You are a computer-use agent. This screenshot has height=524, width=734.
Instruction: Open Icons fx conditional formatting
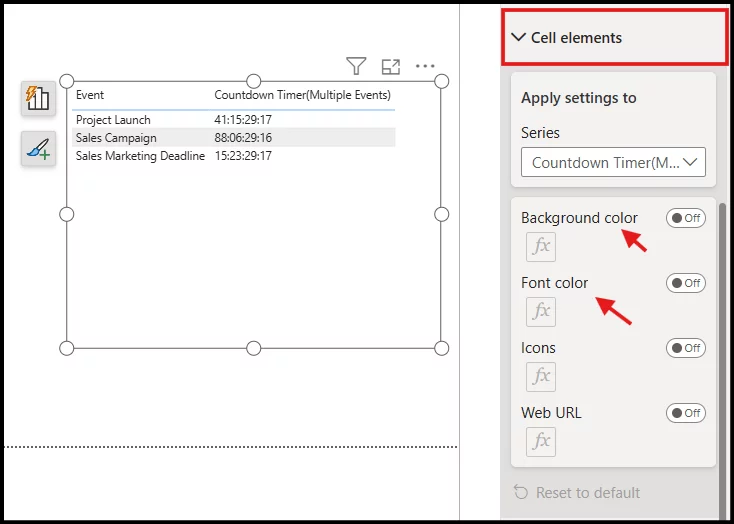541,376
